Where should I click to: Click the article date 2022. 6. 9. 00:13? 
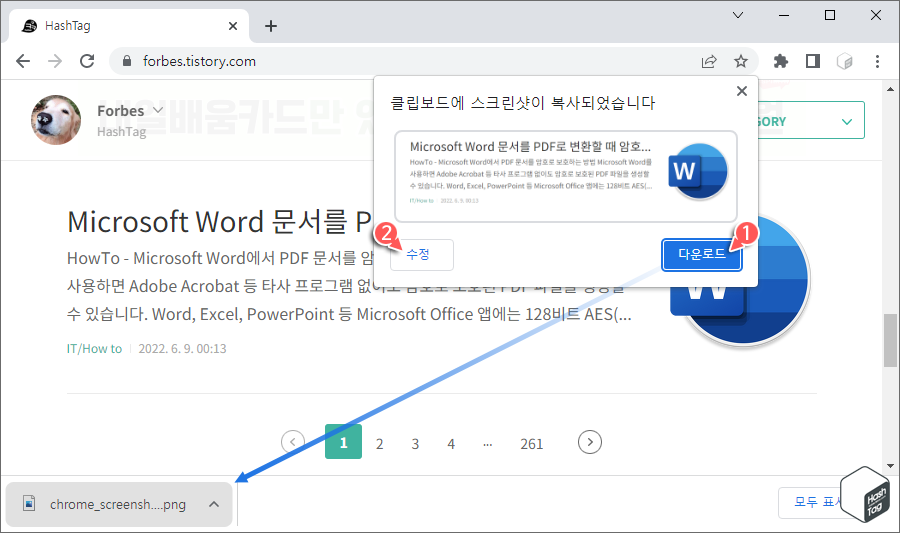coord(183,348)
